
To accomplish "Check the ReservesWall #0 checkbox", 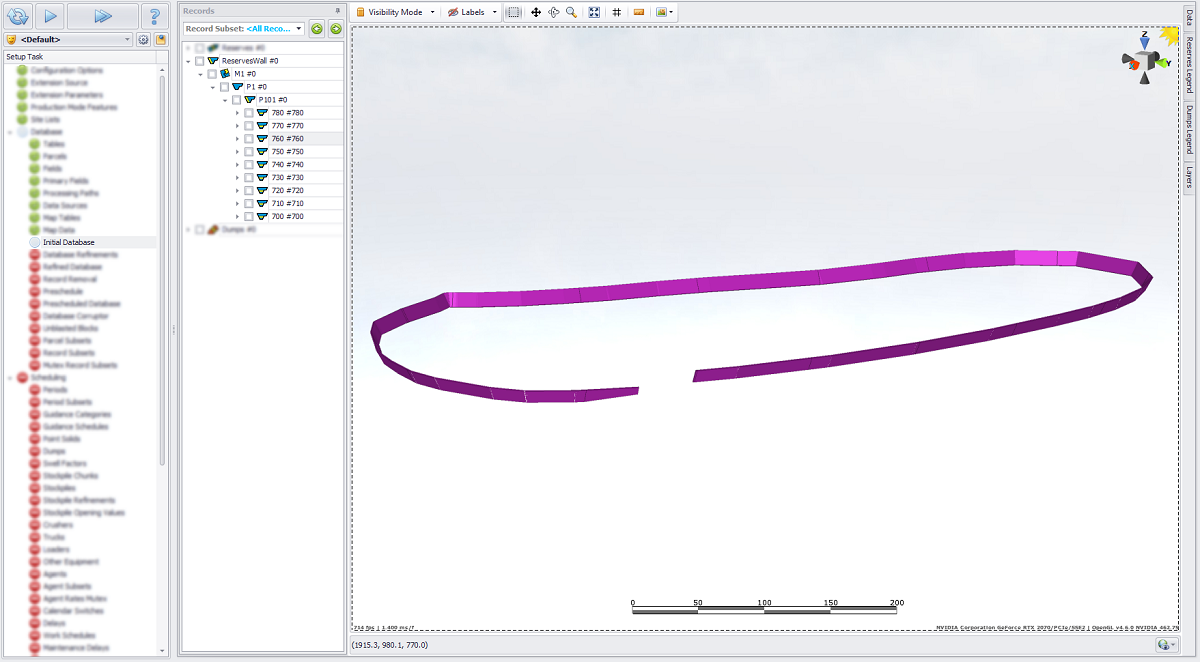I will click(x=200, y=61).
